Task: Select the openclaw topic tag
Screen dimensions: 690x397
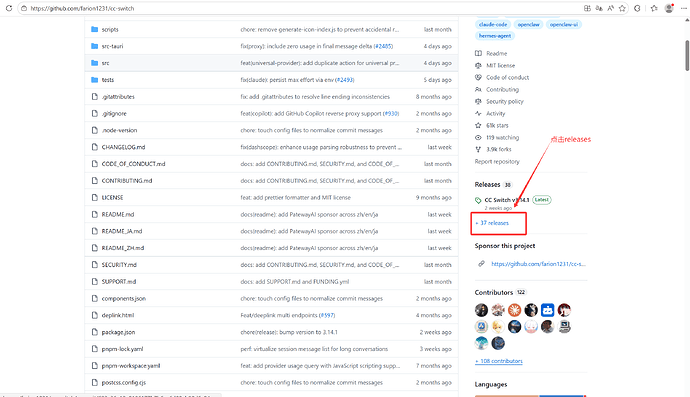Action: coord(528,25)
